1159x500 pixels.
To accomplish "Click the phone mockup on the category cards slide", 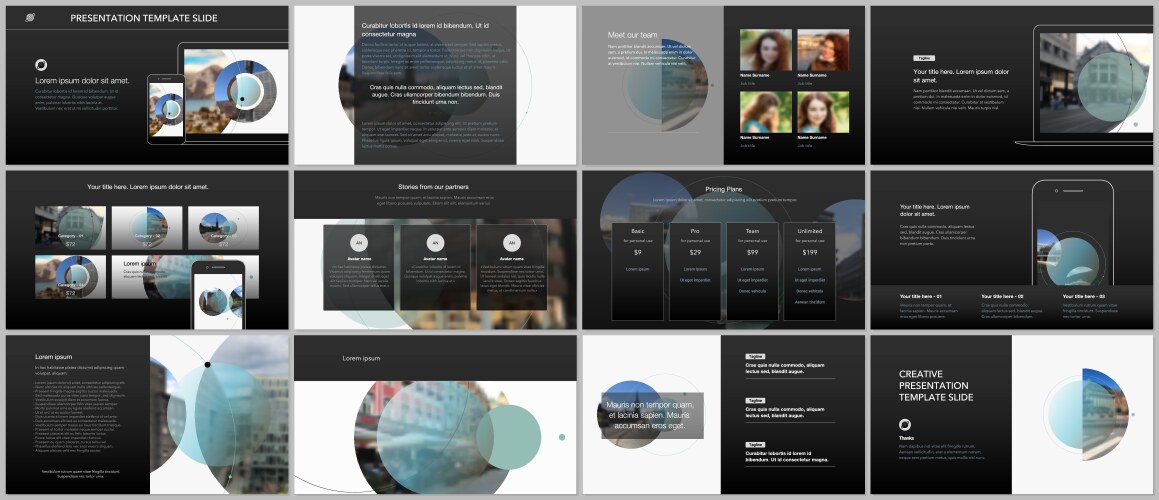I will click(x=218, y=295).
